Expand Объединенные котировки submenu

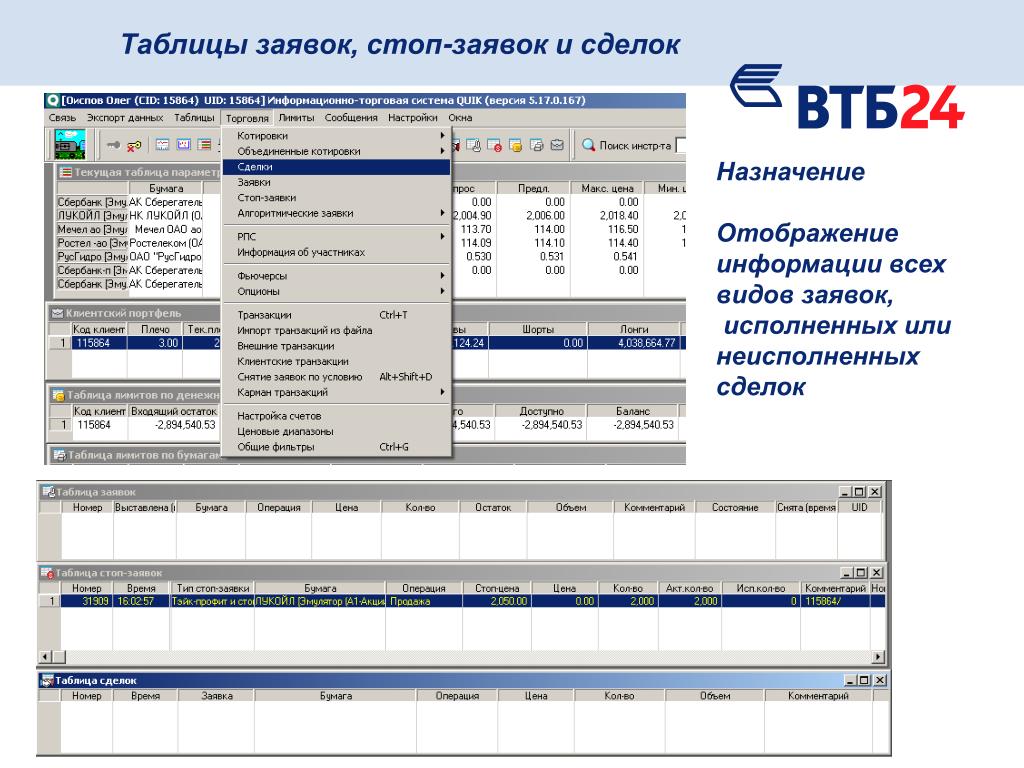click(442, 152)
